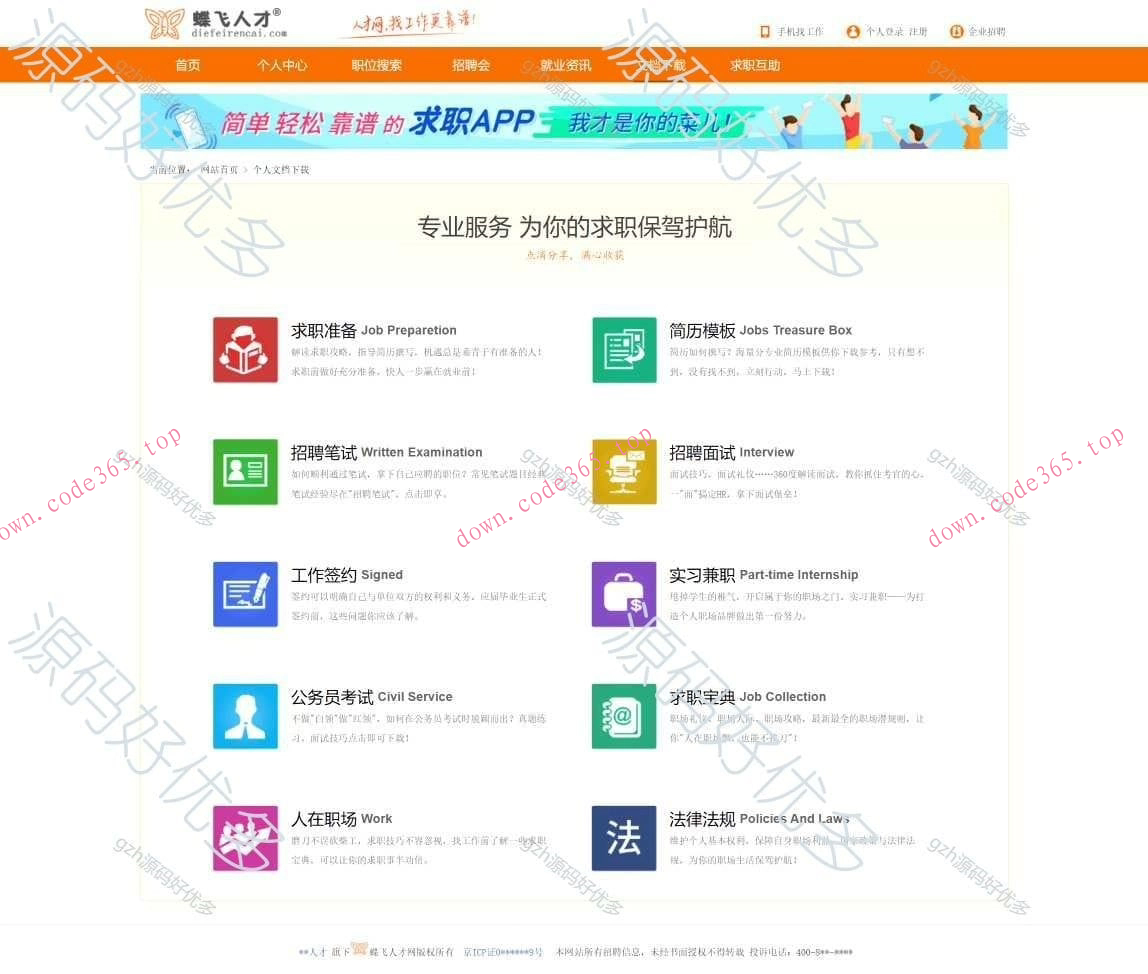The width and height of the screenshot is (1148, 974).
Task: Click the 招聘笔试 ID card icon
Action: coord(245,471)
